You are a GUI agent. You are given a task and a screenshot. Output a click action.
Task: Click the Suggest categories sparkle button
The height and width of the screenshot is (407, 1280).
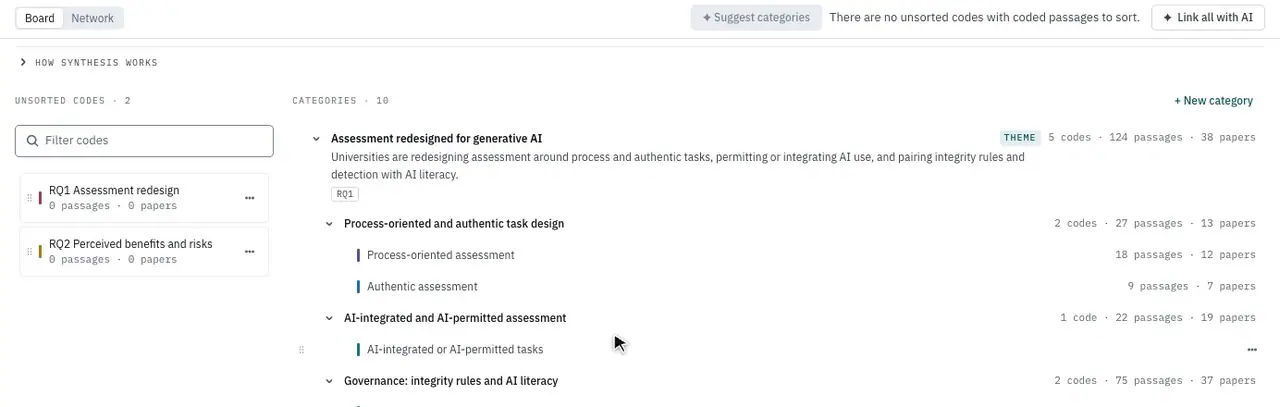click(756, 17)
